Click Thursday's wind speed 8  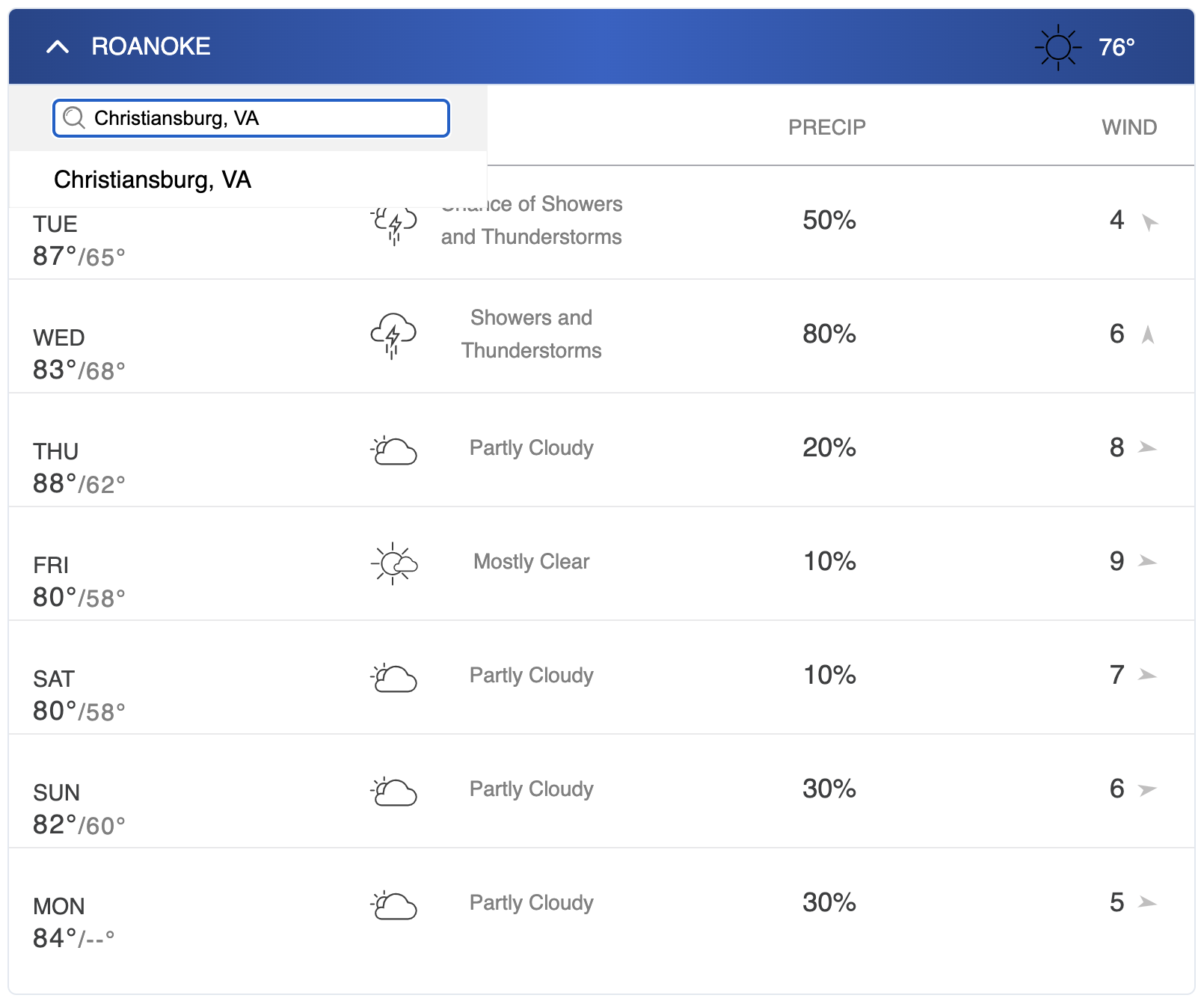pos(1117,447)
